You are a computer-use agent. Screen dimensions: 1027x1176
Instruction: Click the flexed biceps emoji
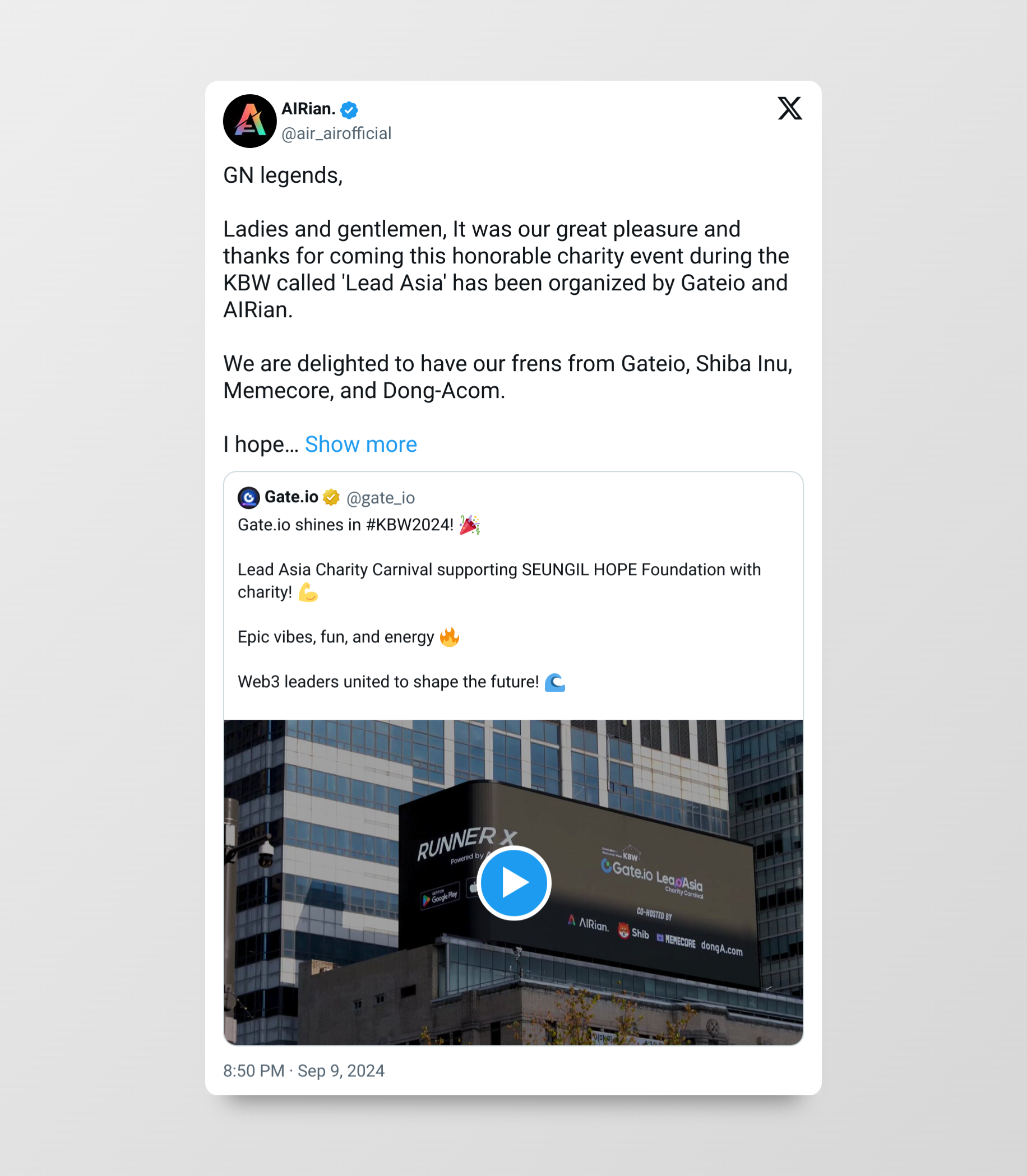point(308,592)
